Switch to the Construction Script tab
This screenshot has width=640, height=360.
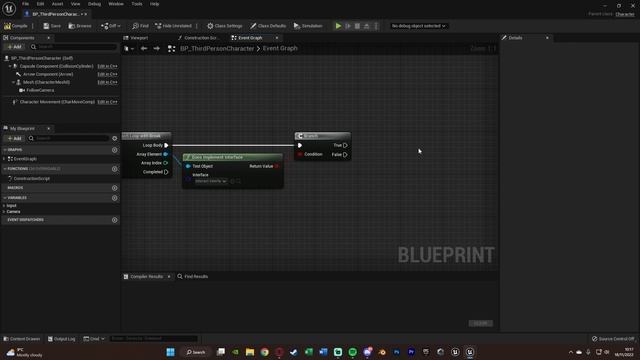point(200,38)
